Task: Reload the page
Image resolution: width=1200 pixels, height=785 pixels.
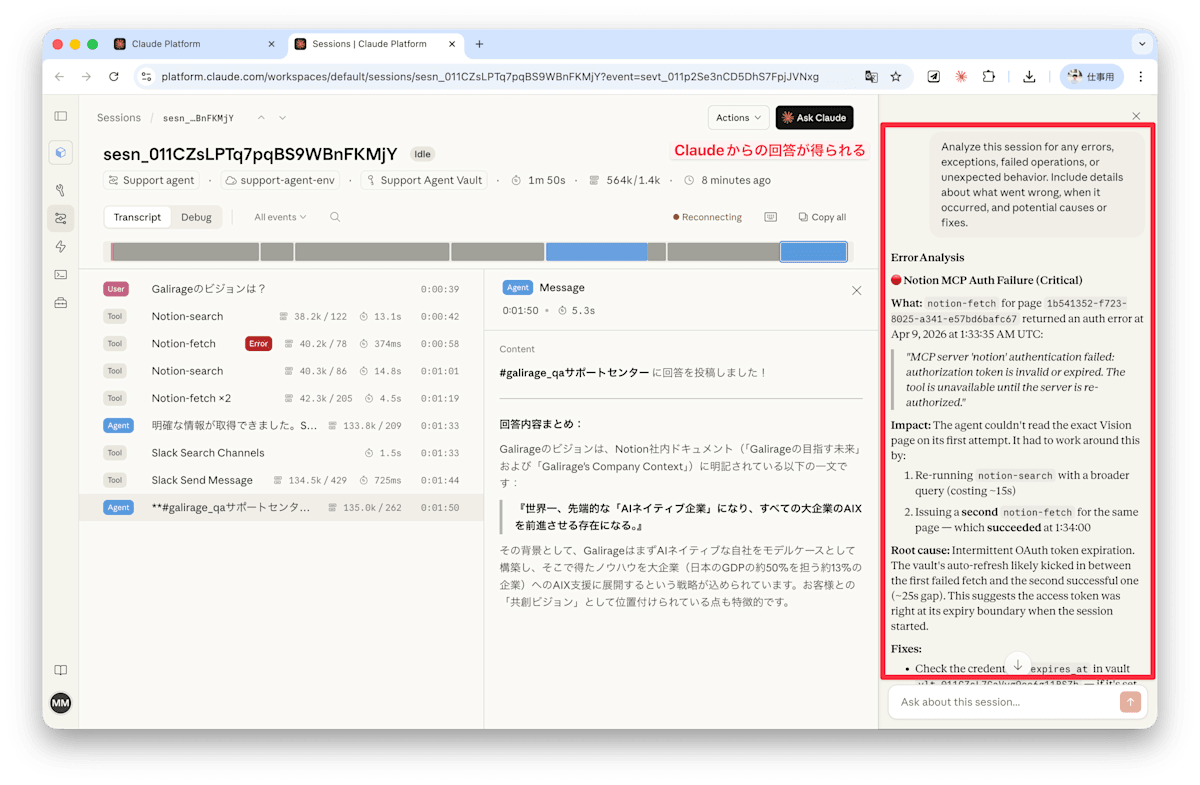Action: (114, 76)
